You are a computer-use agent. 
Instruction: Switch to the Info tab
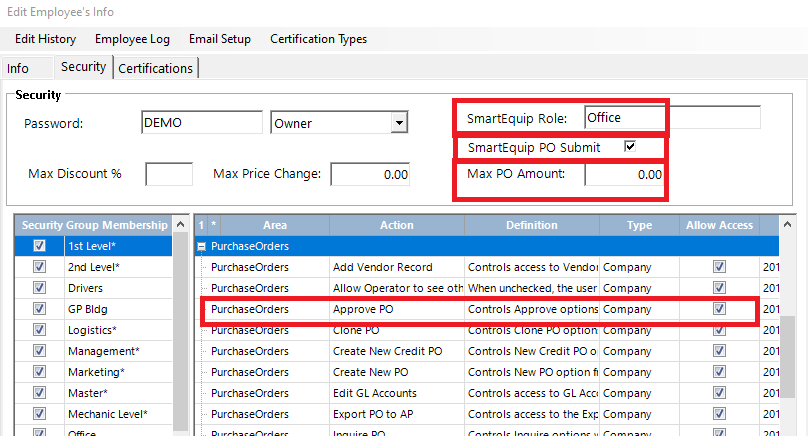coord(18,68)
